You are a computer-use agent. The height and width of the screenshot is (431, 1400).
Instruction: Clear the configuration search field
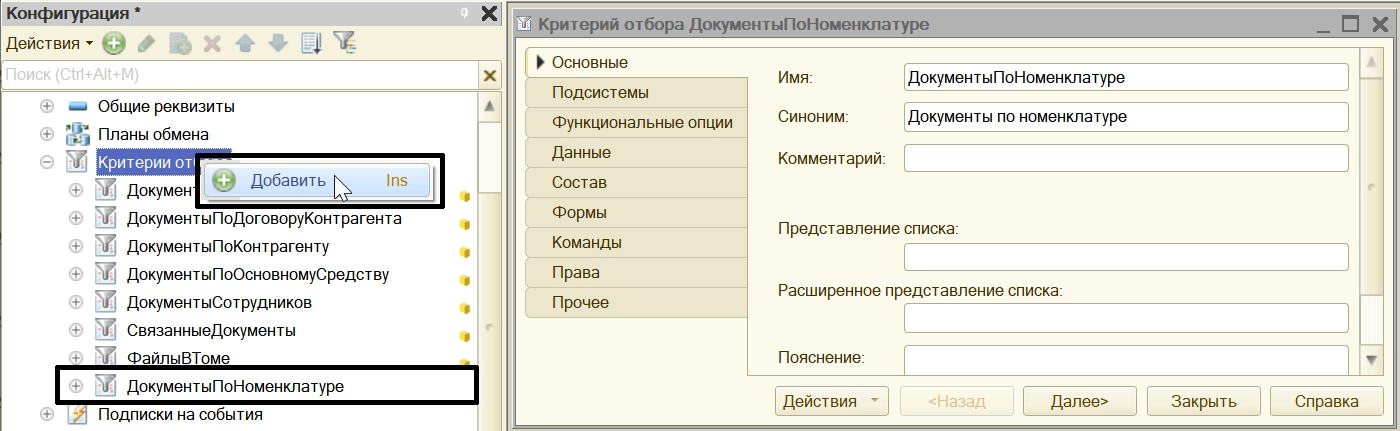pos(490,75)
